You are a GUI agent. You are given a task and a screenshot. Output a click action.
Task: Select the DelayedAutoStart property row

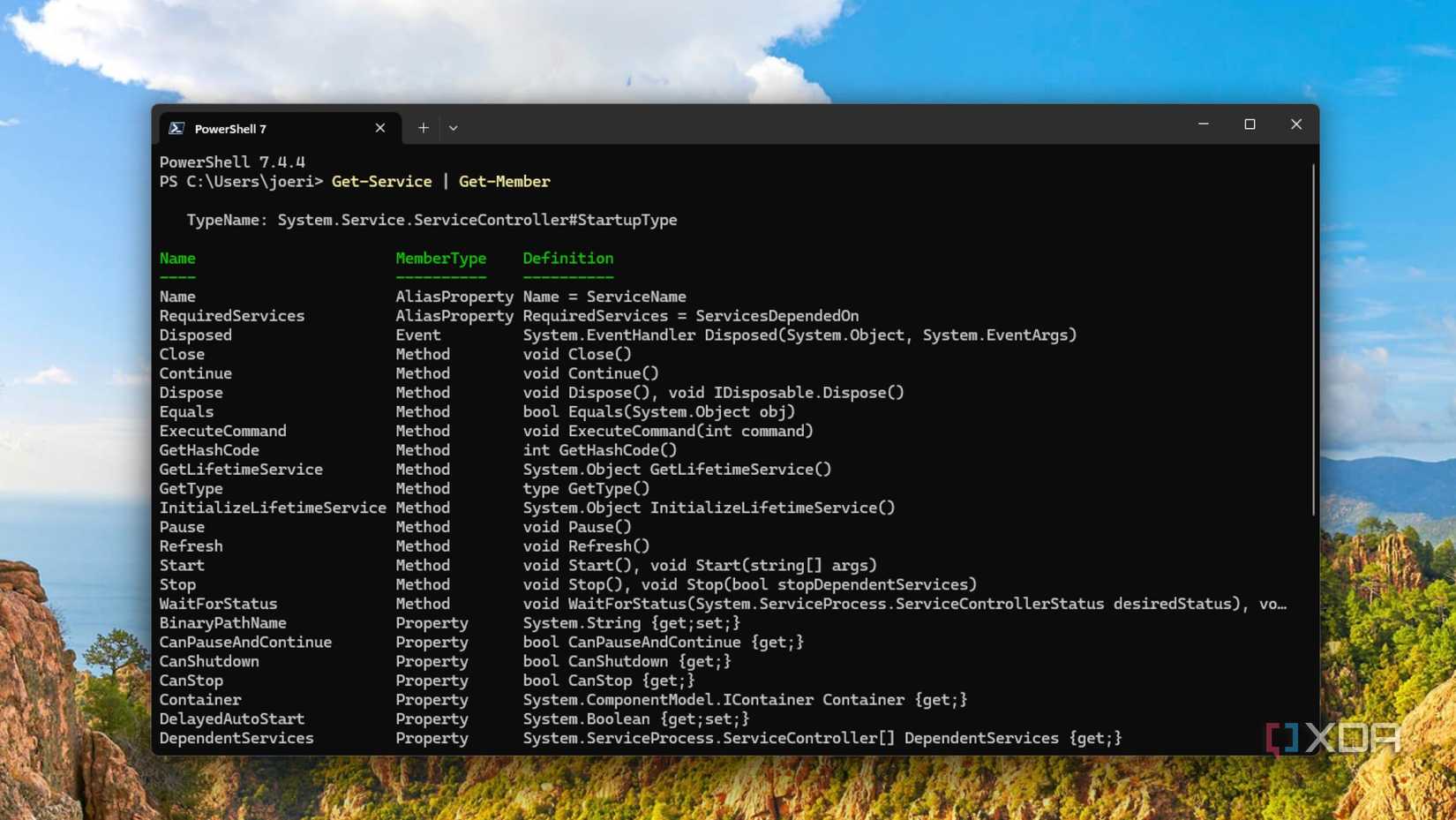(x=231, y=718)
